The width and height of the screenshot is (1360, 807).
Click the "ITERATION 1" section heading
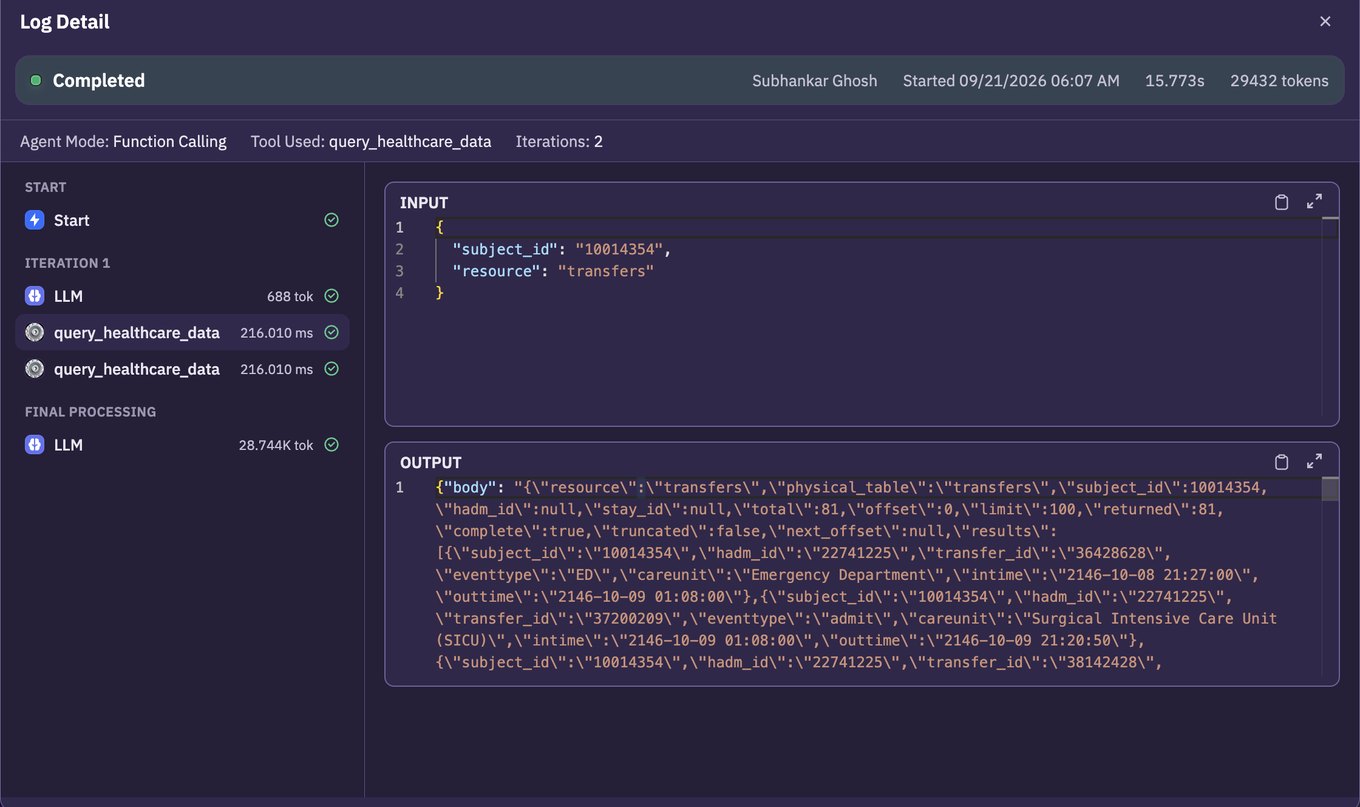coord(67,263)
